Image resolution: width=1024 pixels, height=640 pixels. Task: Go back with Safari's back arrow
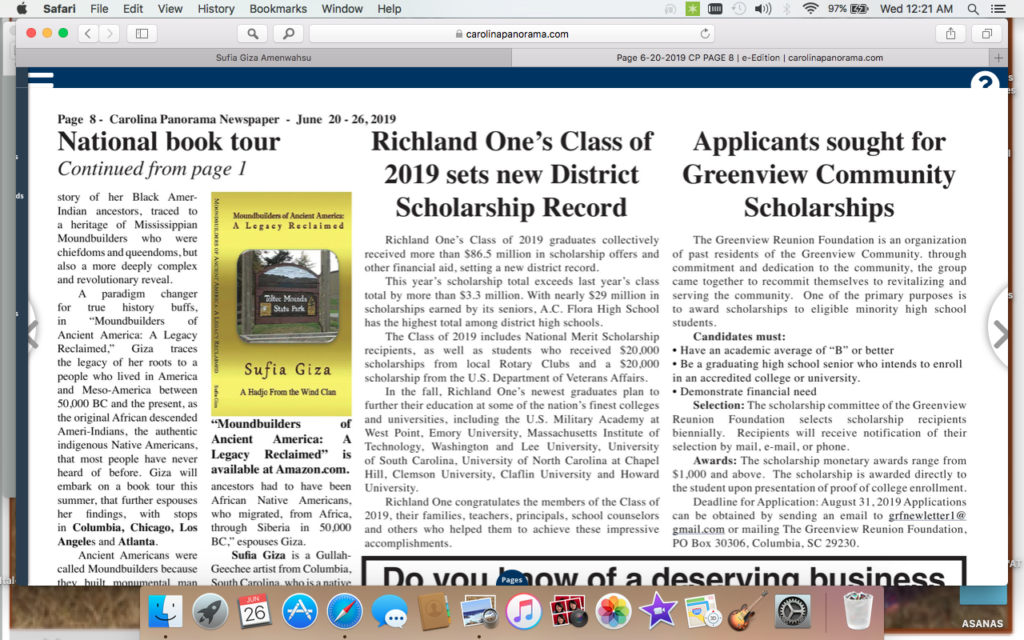(88, 33)
